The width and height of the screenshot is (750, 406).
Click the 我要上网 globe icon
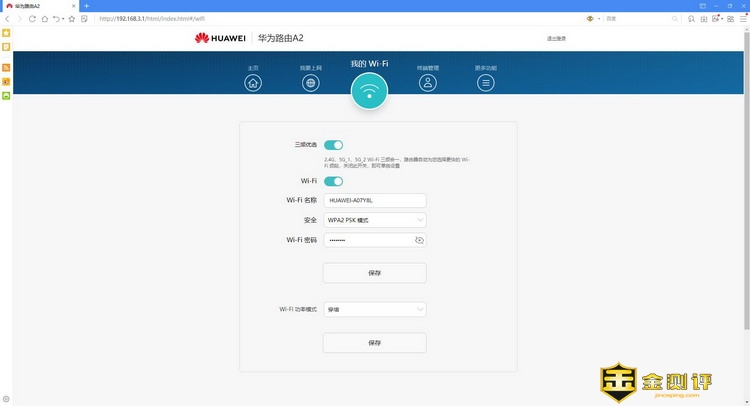[x=311, y=83]
